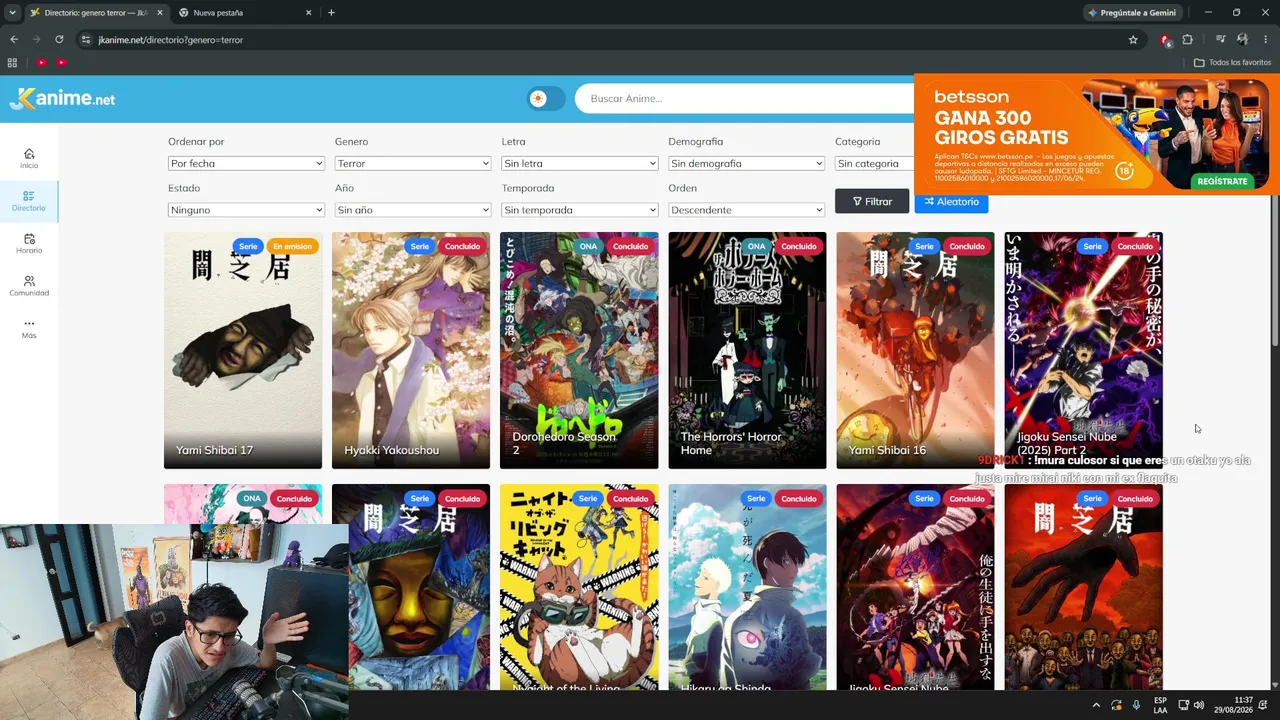Open 'Todos los favoritos' bookmarks folder
1280x720 pixels.
[x=1232, y=62]
